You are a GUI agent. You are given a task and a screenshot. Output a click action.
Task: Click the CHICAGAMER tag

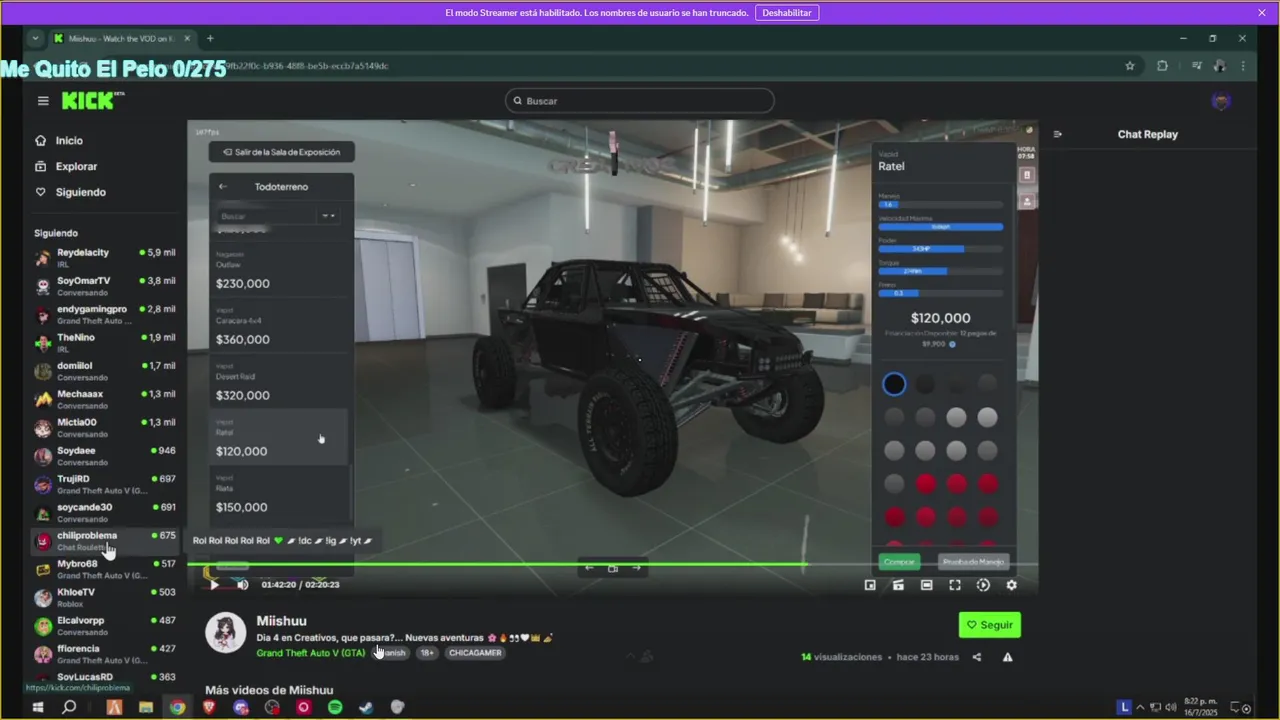click(475, 653)
